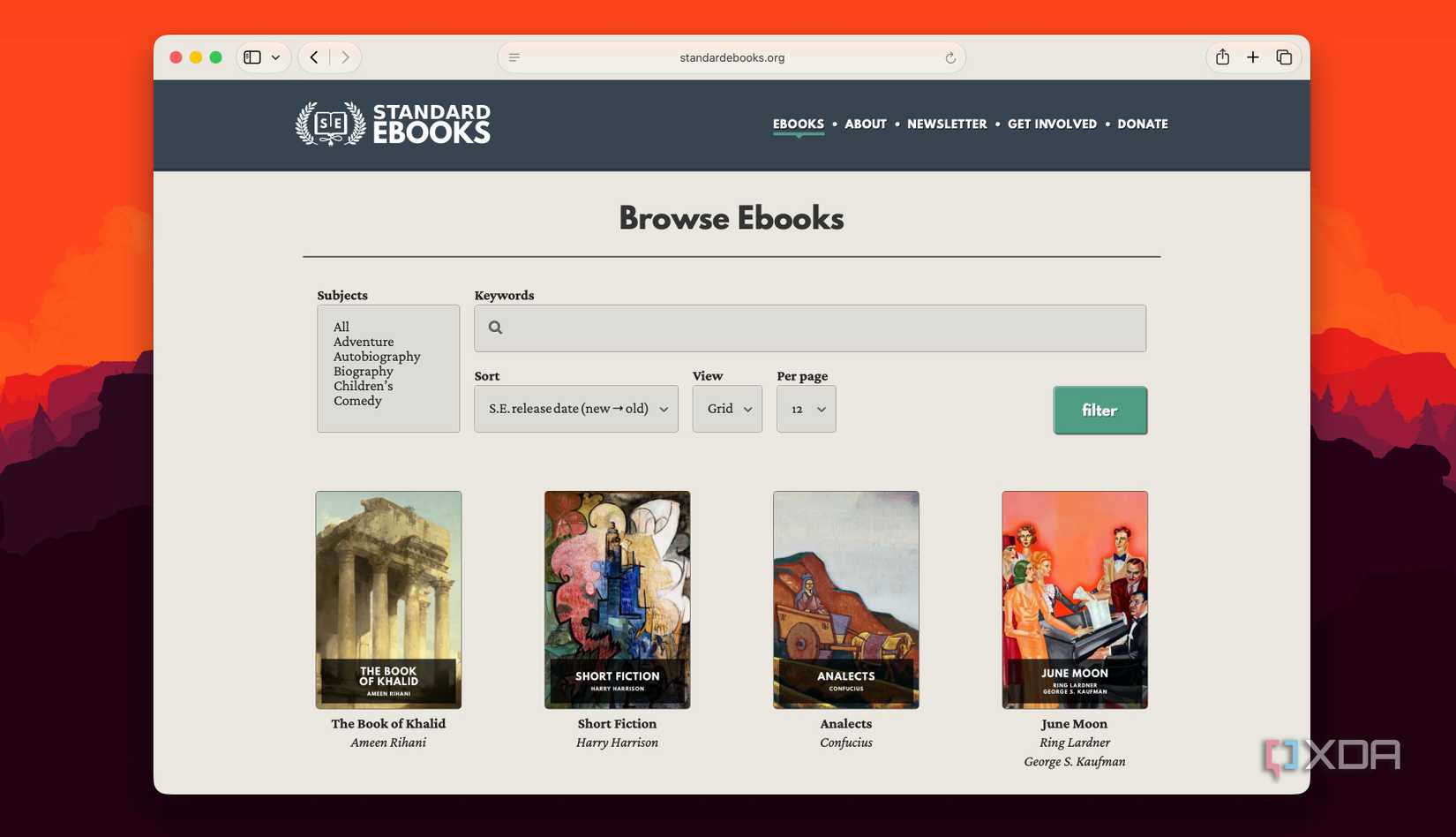Click the Short Fiction title link
Screen dimensions: 1456x837
[618, 724]
